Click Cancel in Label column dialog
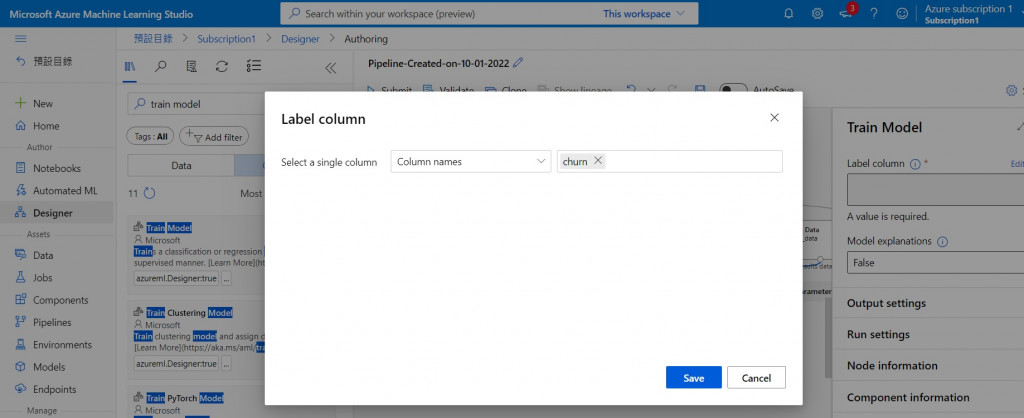Viewport: 1024px width, 418px height. point(756,378)
